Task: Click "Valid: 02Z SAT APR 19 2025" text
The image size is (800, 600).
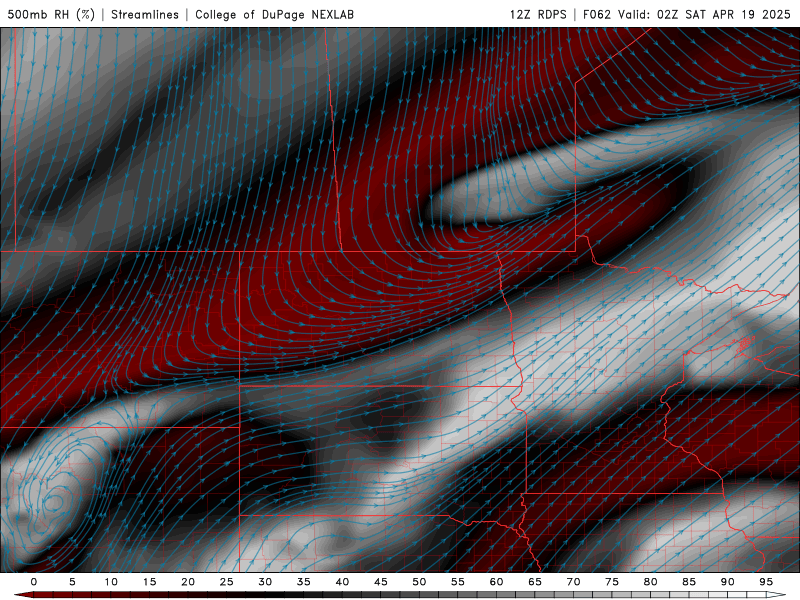Action: (704, 14)
